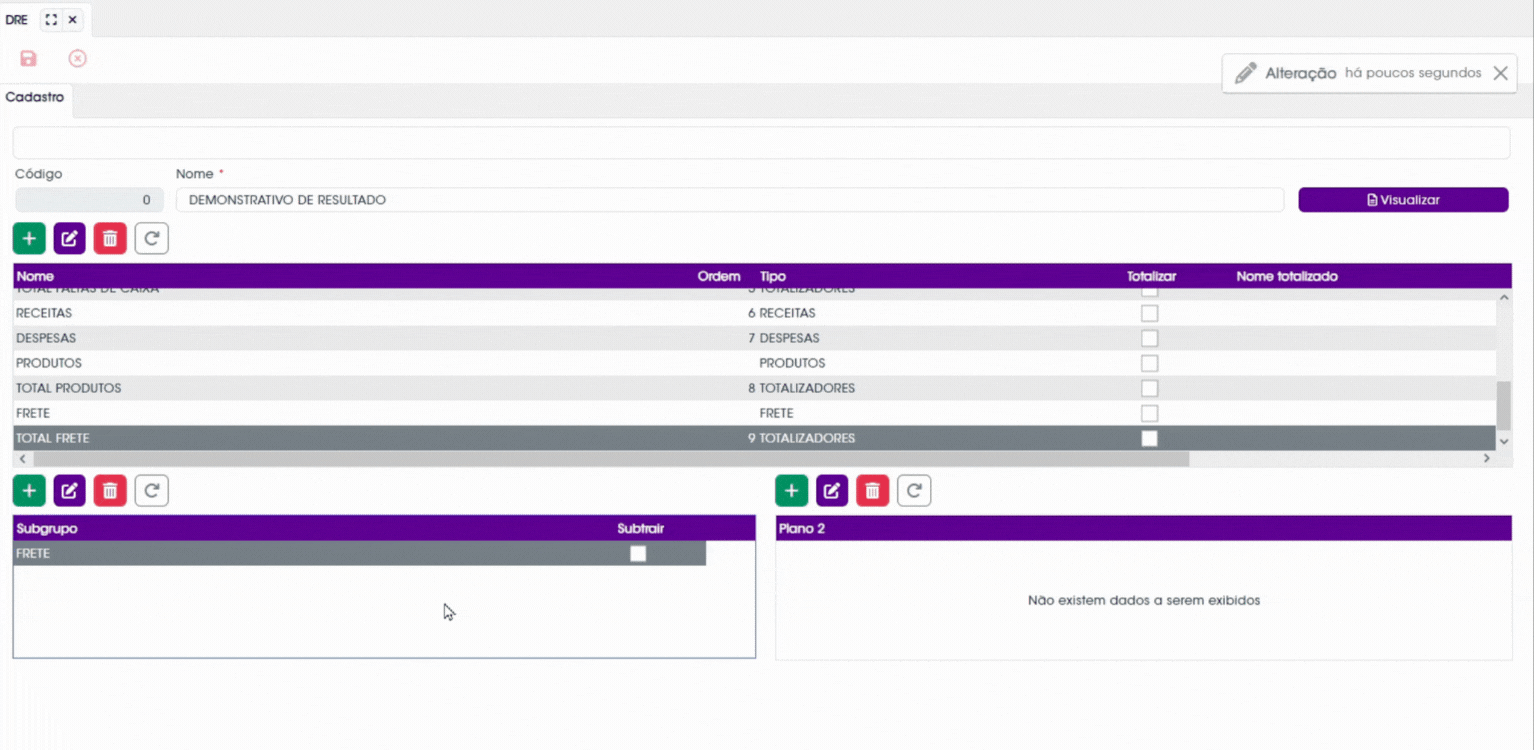Click the Nome input field
The width and height of the screenshot is (1534, 750).
pyautogui.click(x=730, y=200)
